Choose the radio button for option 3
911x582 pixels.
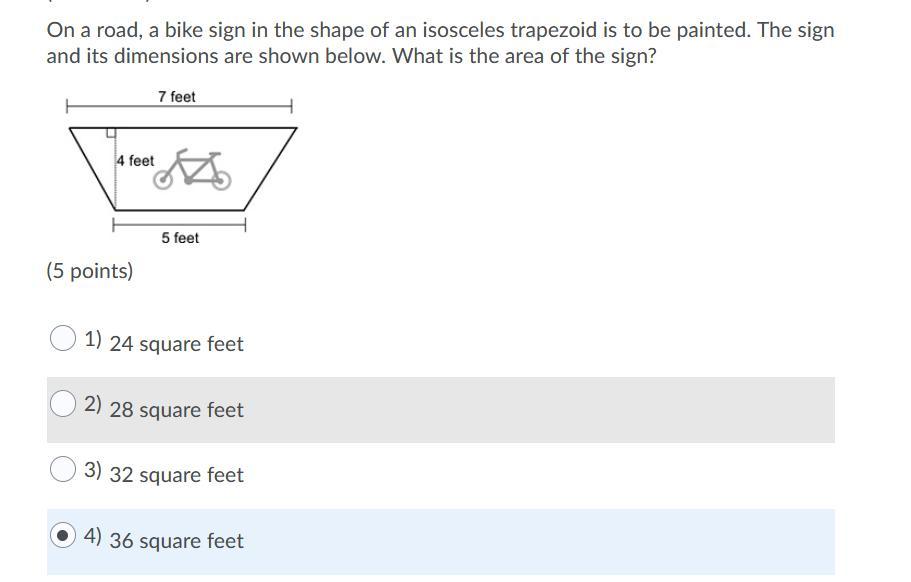coord(63,469)
